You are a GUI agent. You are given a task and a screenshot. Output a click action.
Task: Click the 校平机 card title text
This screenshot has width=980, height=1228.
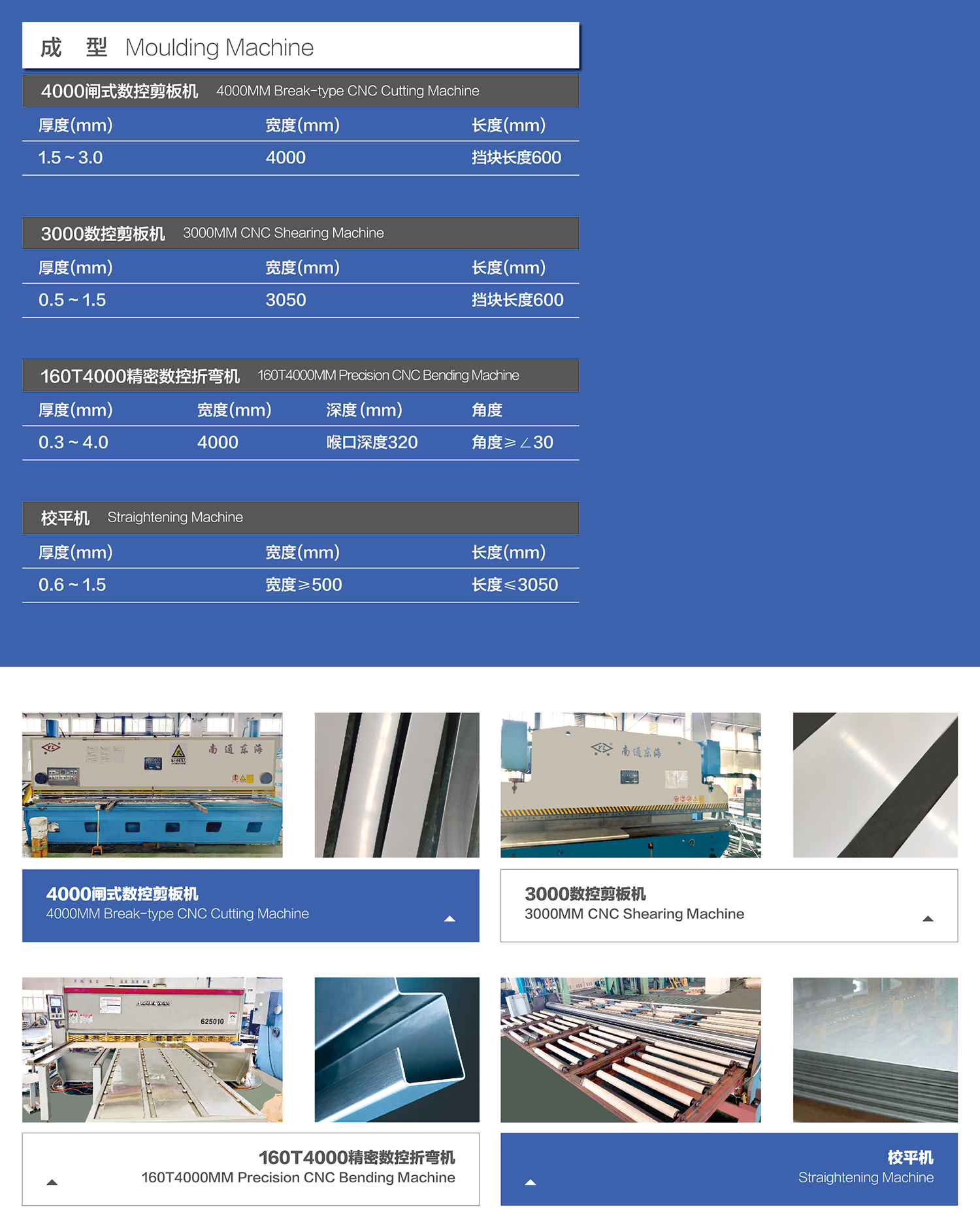pyautogui.click(x=910, y=1157)
